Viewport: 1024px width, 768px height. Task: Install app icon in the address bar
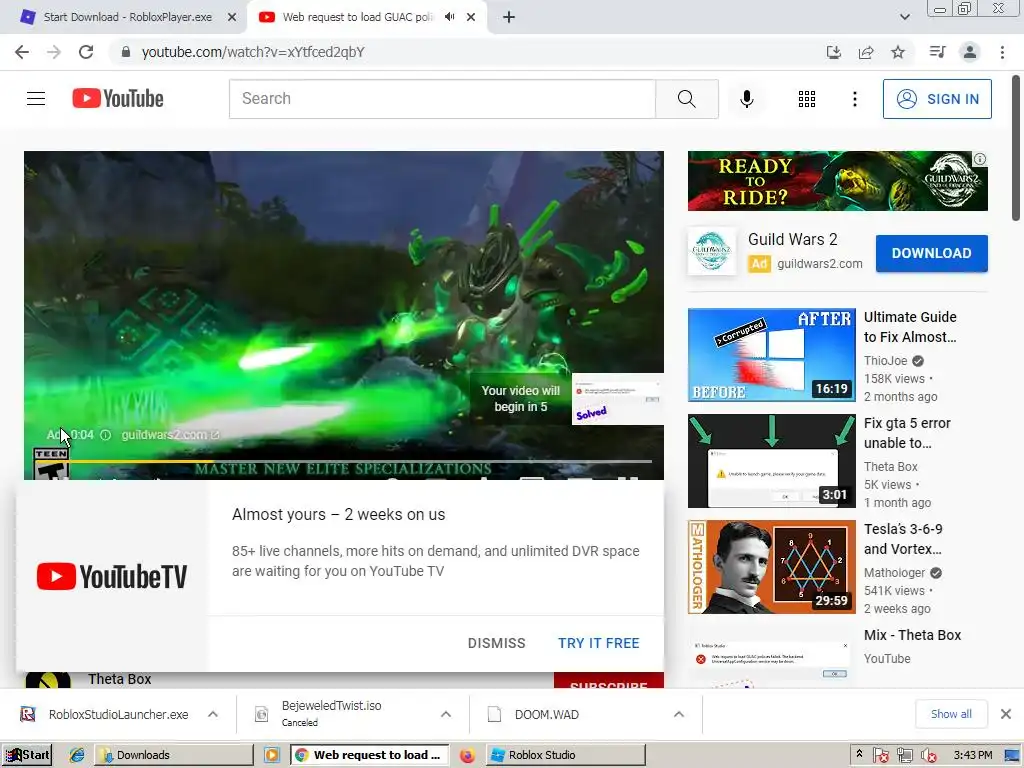[x=834, y=52]
